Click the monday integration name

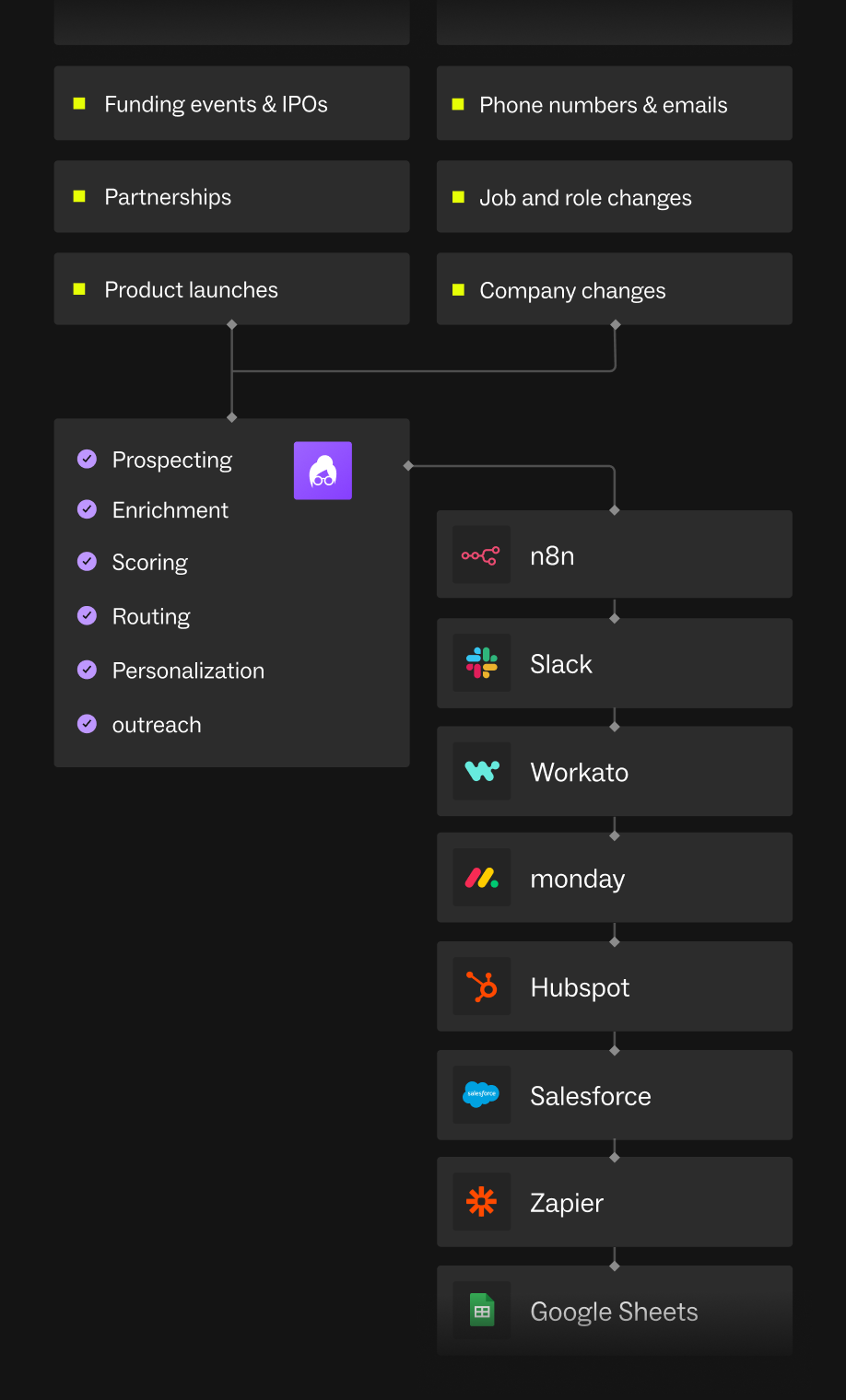pos(578,880)
